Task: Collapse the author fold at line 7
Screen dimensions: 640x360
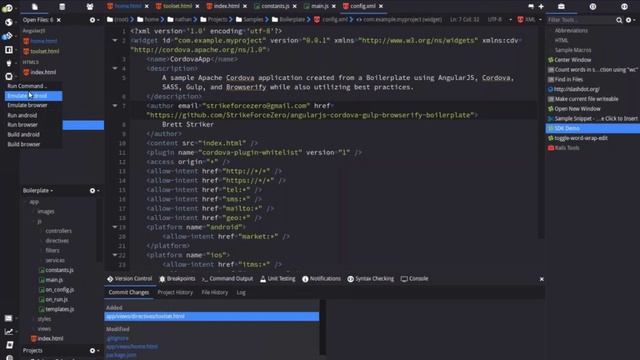Action: pos(115,105)
